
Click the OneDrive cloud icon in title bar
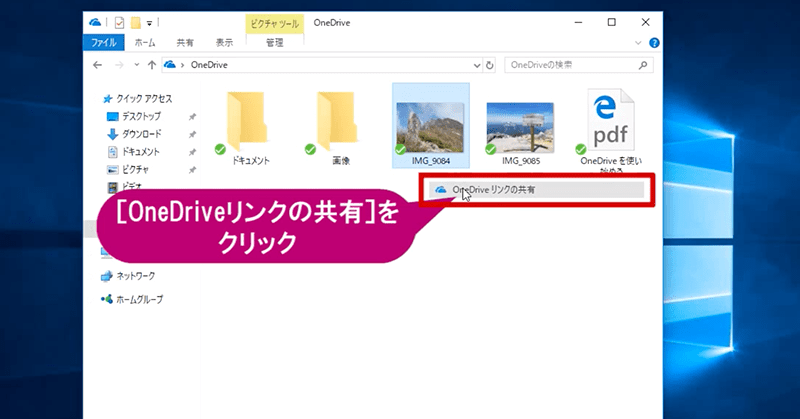click(95, 22)
